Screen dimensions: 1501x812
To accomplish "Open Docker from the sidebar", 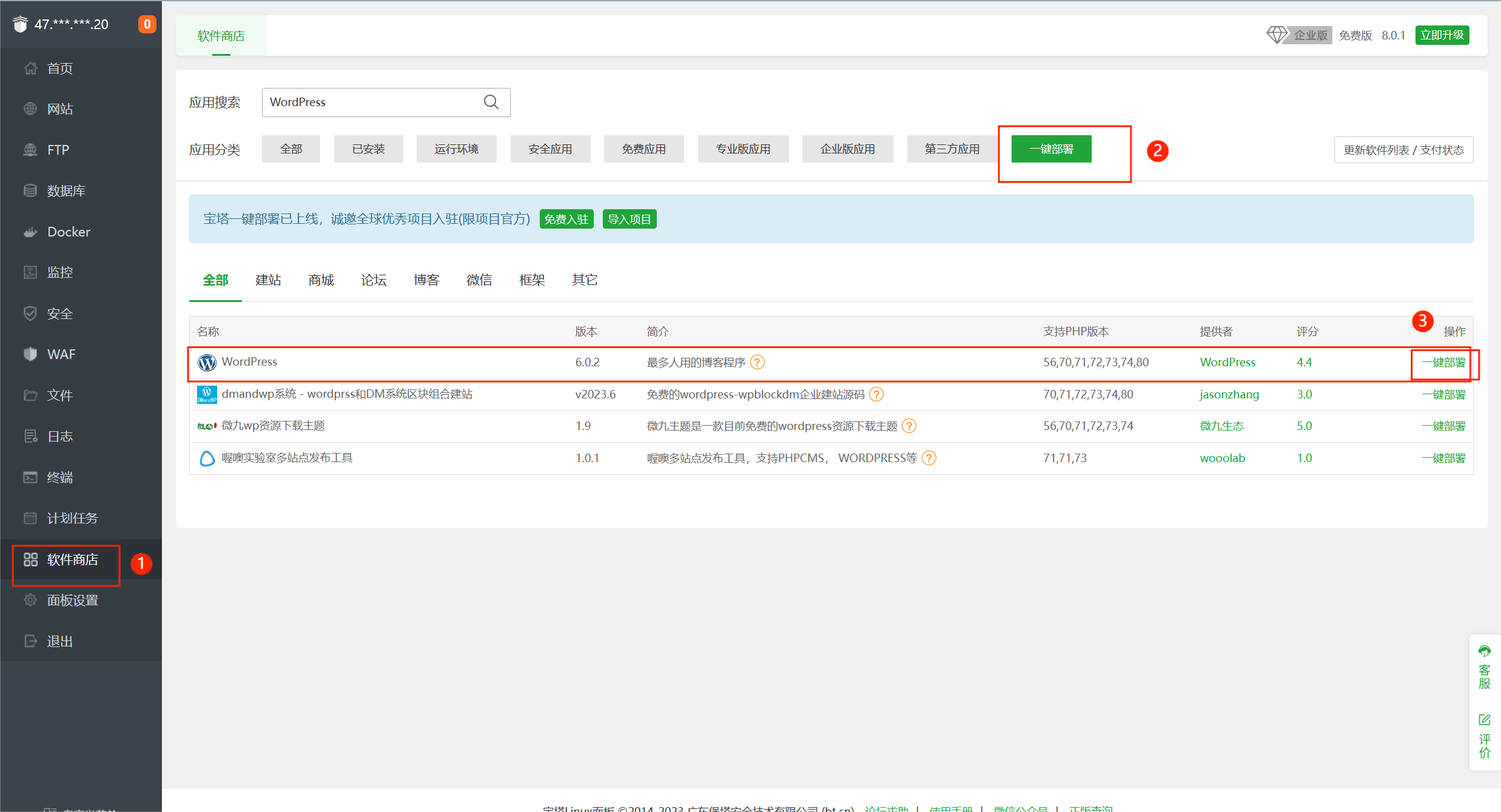I will (69, 232).
